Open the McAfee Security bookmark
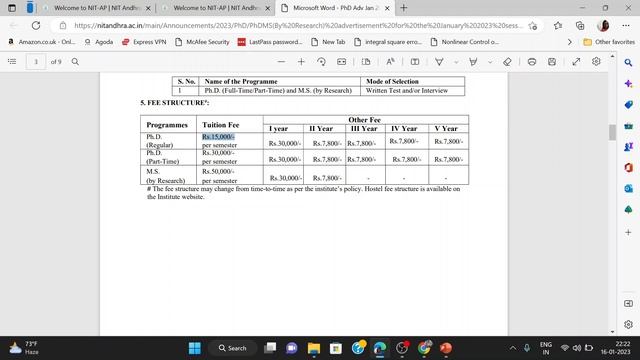This screenshot has width=640, height=360. 202,42
